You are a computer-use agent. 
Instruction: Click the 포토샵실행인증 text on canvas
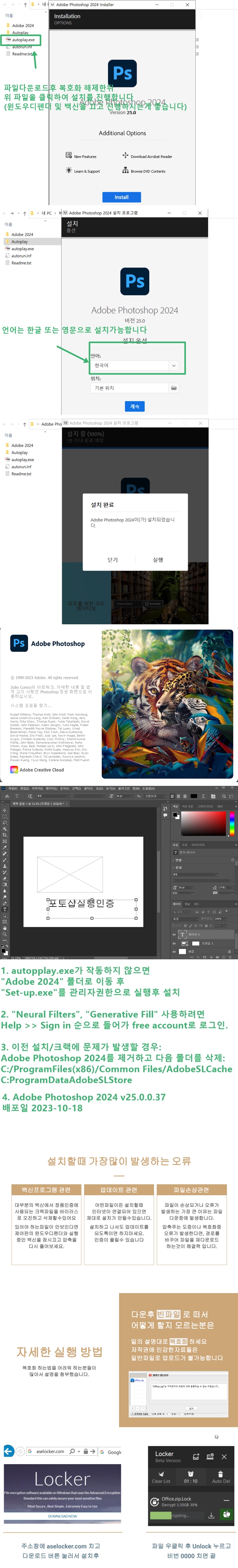81,903
